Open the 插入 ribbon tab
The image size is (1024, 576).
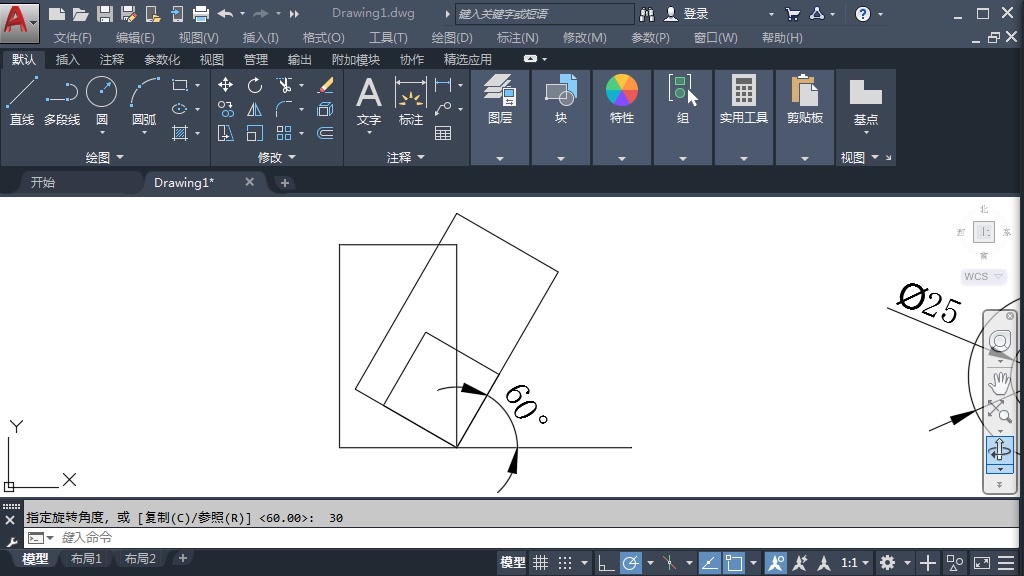66,59
